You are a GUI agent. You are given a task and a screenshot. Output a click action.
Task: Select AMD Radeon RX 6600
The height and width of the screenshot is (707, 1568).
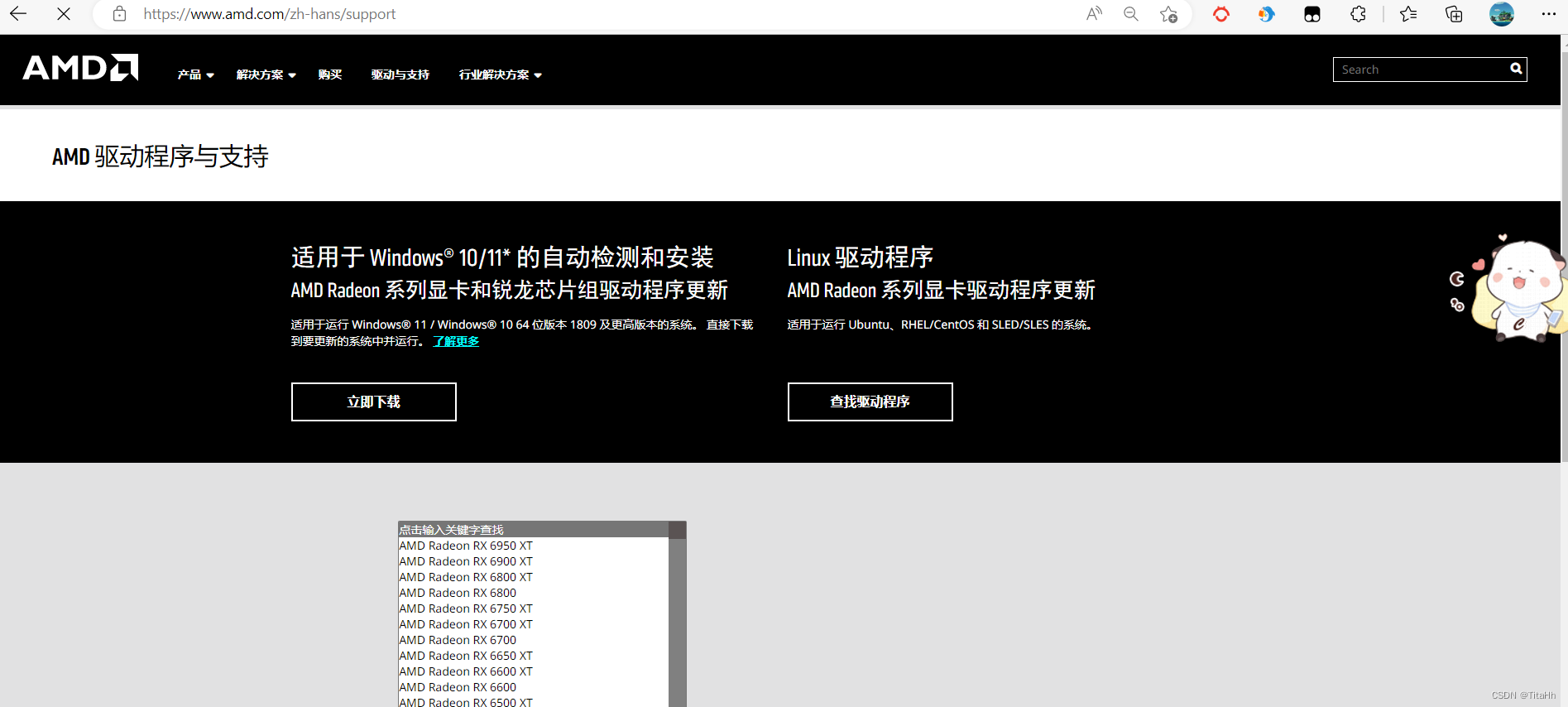pos(458,687)
